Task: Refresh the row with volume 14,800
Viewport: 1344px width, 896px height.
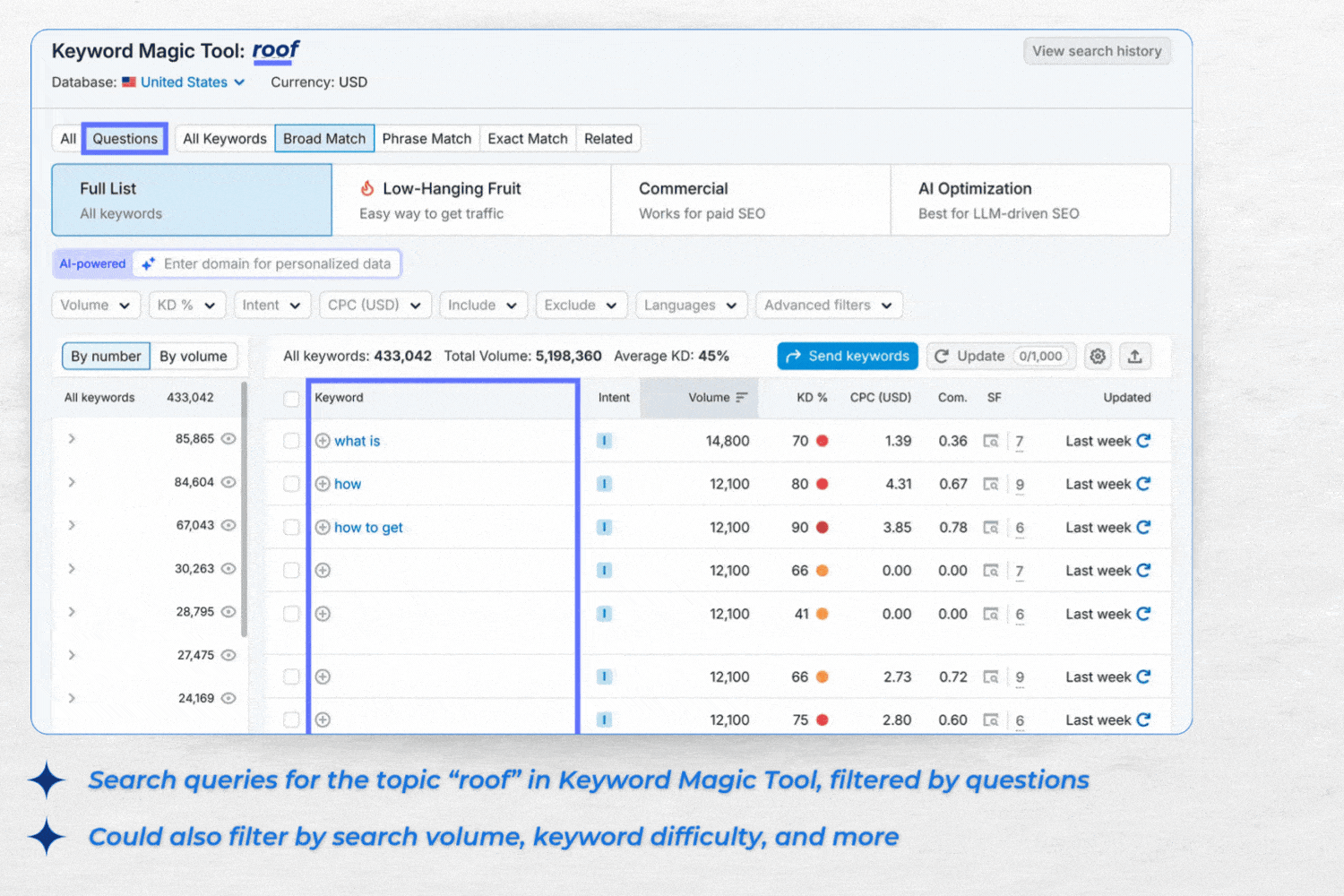Action: coord(1143,441)
